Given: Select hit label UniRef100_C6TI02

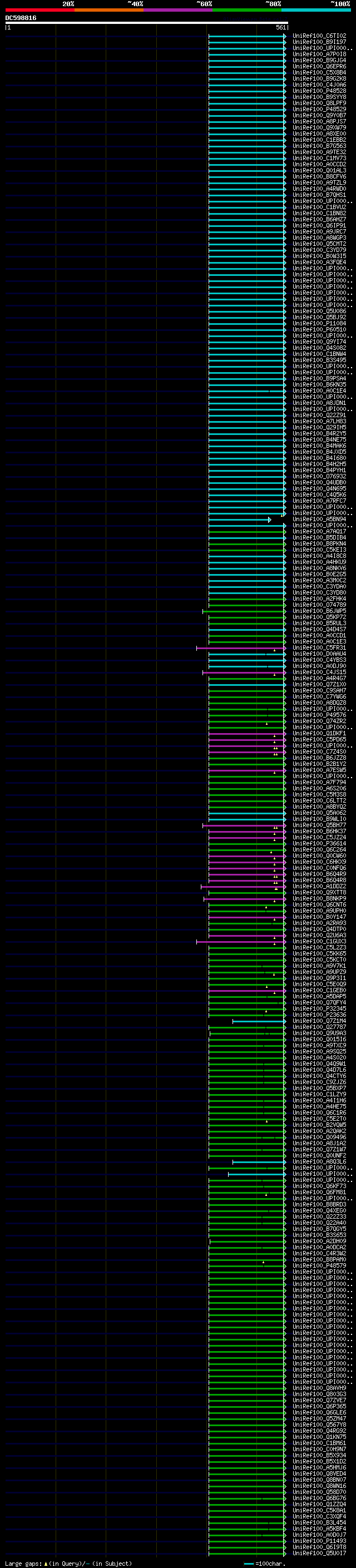Looking at the screenshot, I should [319, 36].
